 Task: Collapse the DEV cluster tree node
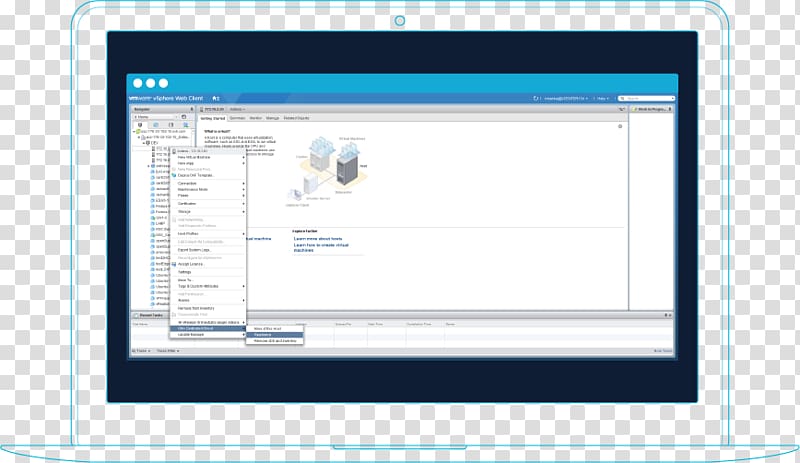(x=144, y=143)
